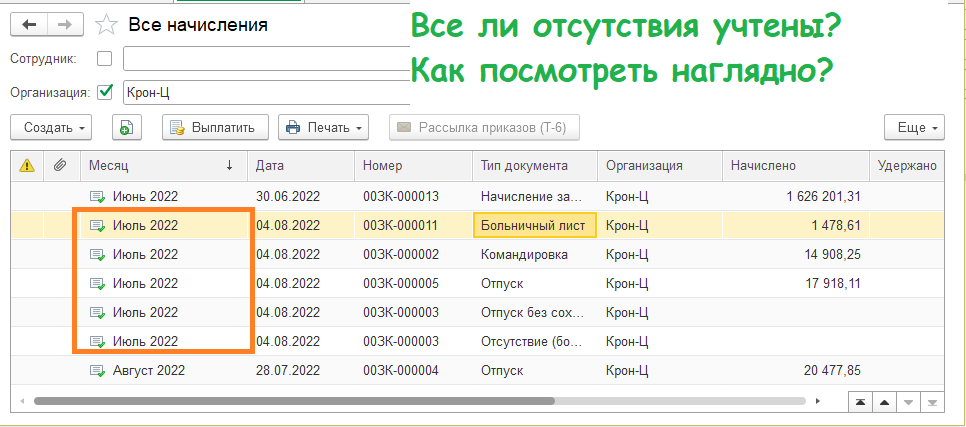Sort by the Удержано column header
966x427 pixels.
[906, 165]
